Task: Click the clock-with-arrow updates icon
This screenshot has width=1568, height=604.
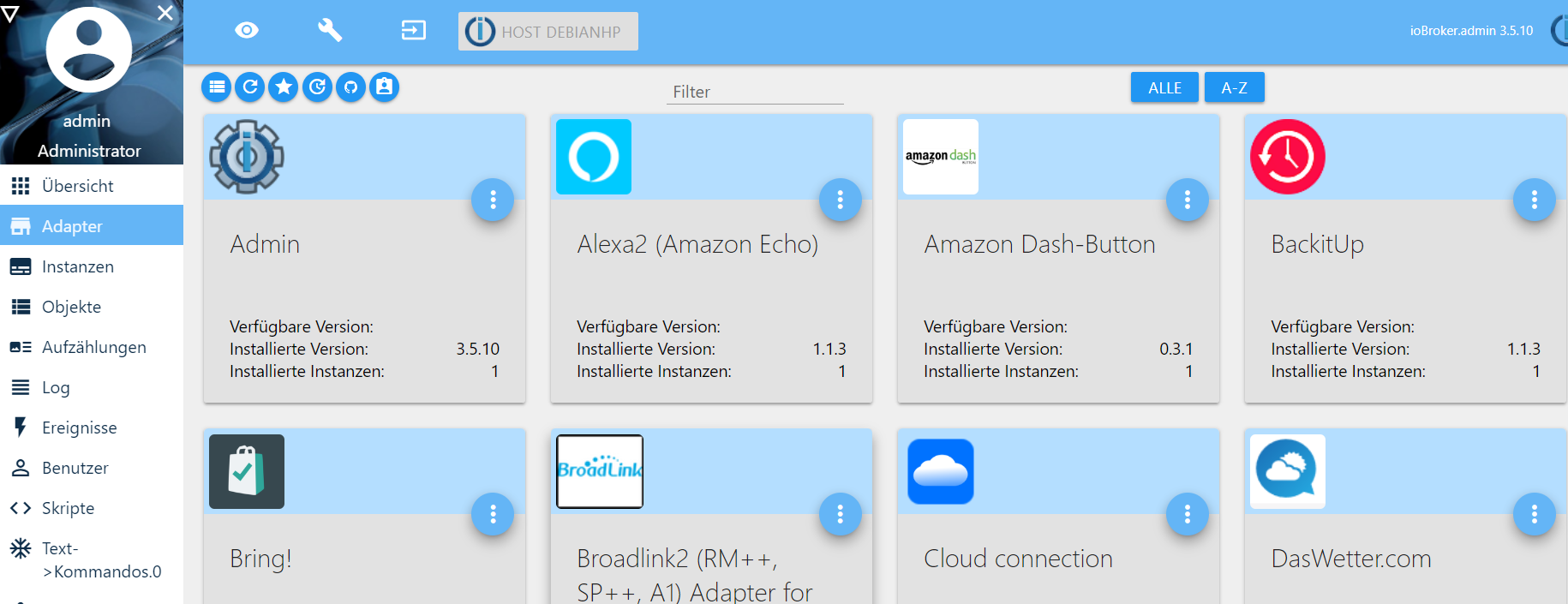Action: click(x=317, y=87)
